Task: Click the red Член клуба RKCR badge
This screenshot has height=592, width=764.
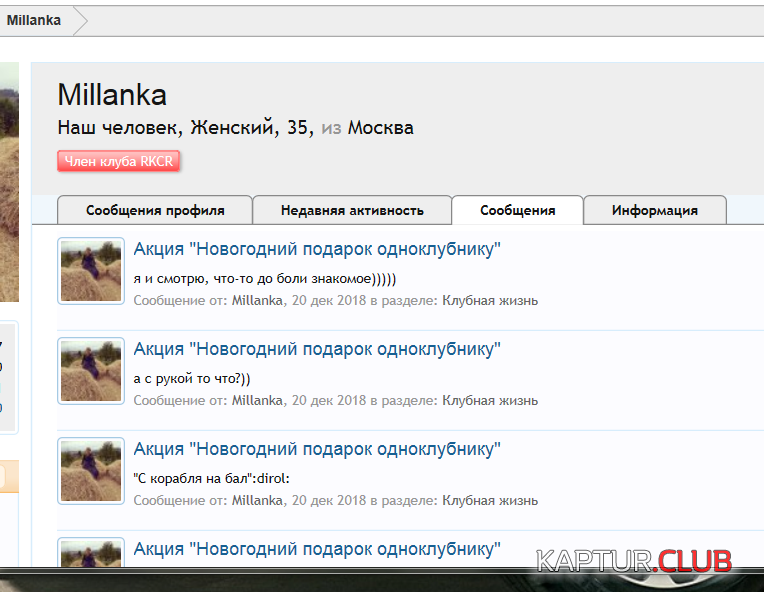Action: pyautogui.click(x=118, y=161)
